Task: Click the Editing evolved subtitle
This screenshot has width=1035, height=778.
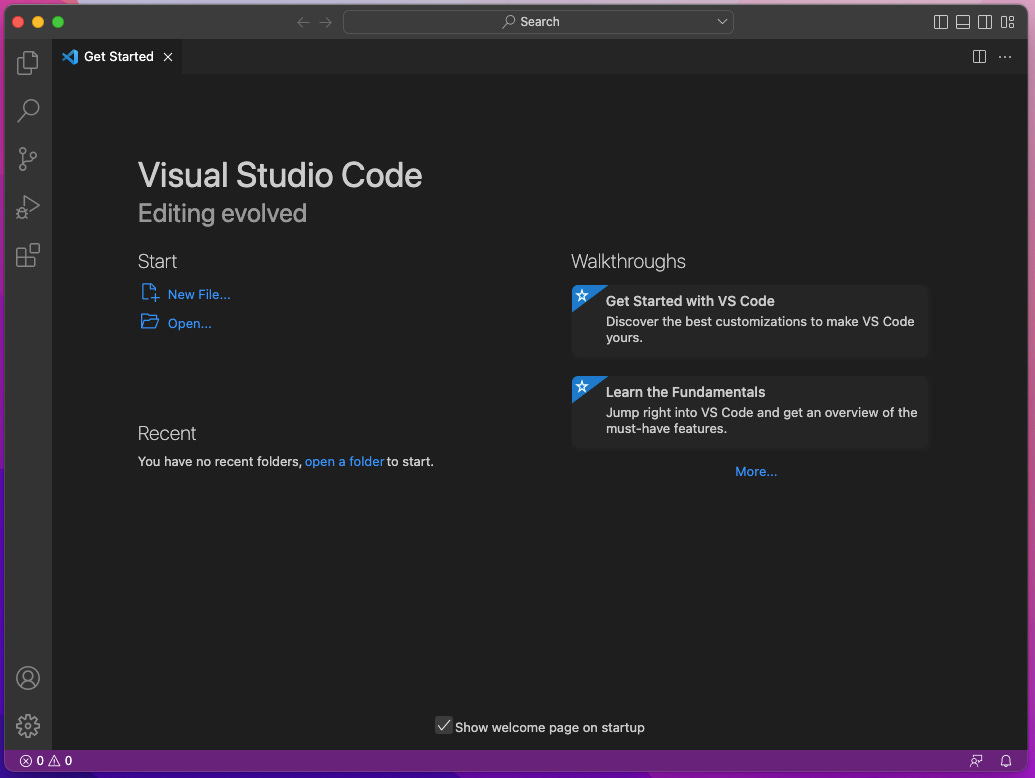Action: pyautogui.click(x=222, y=214)
